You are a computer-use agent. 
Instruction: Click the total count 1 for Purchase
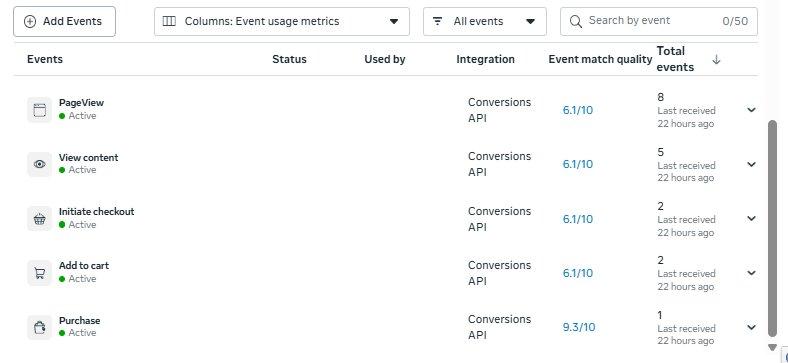pos(660,315)
